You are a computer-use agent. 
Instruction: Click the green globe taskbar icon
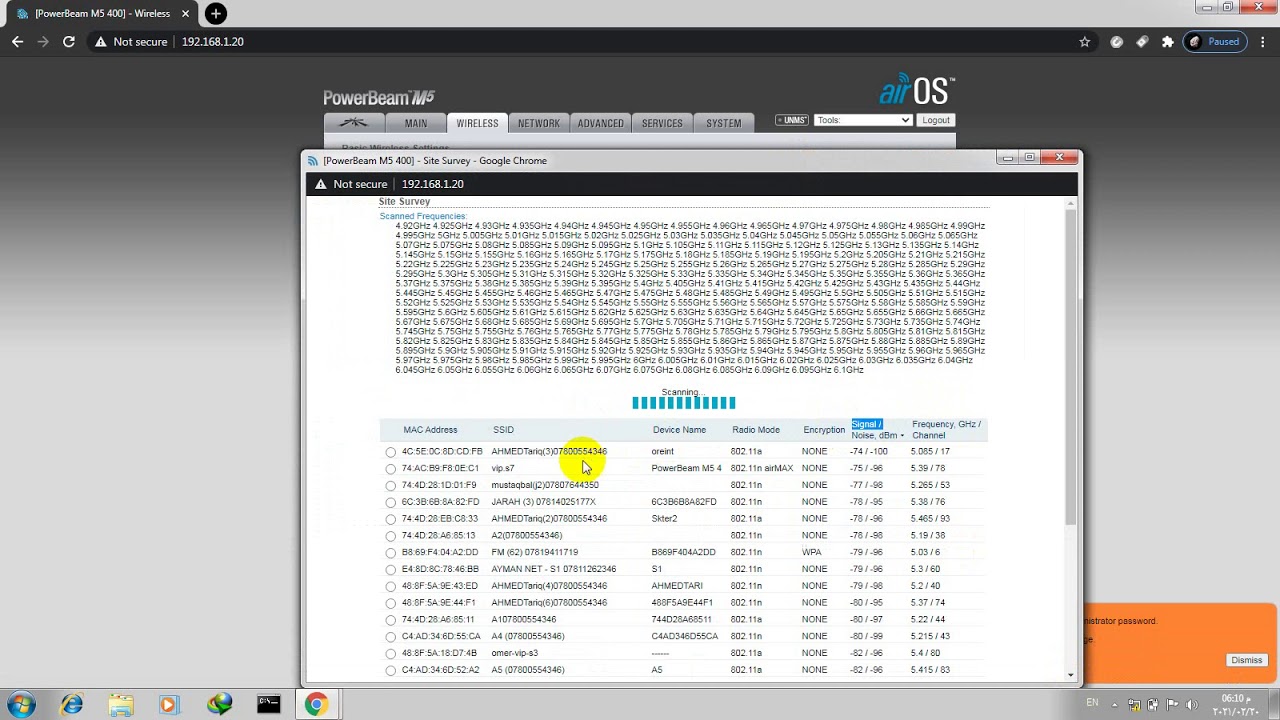(x=219, y=705)
